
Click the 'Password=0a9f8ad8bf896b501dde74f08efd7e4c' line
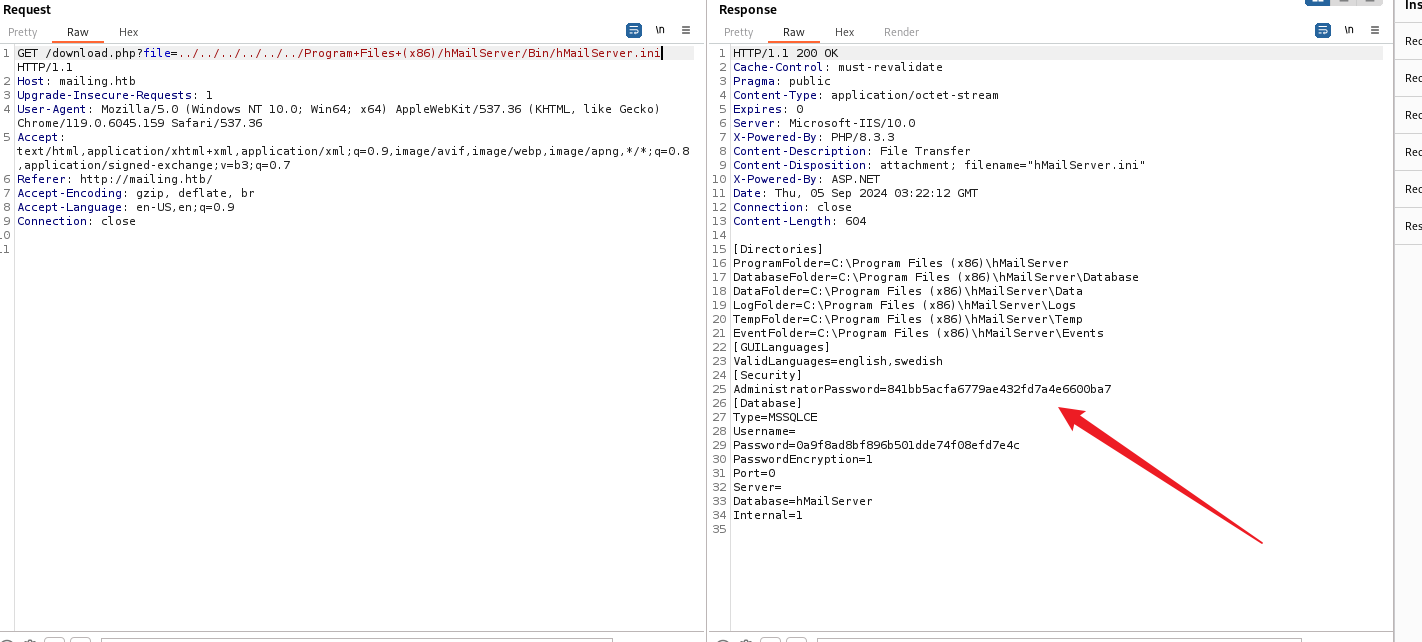click(876, 445)
